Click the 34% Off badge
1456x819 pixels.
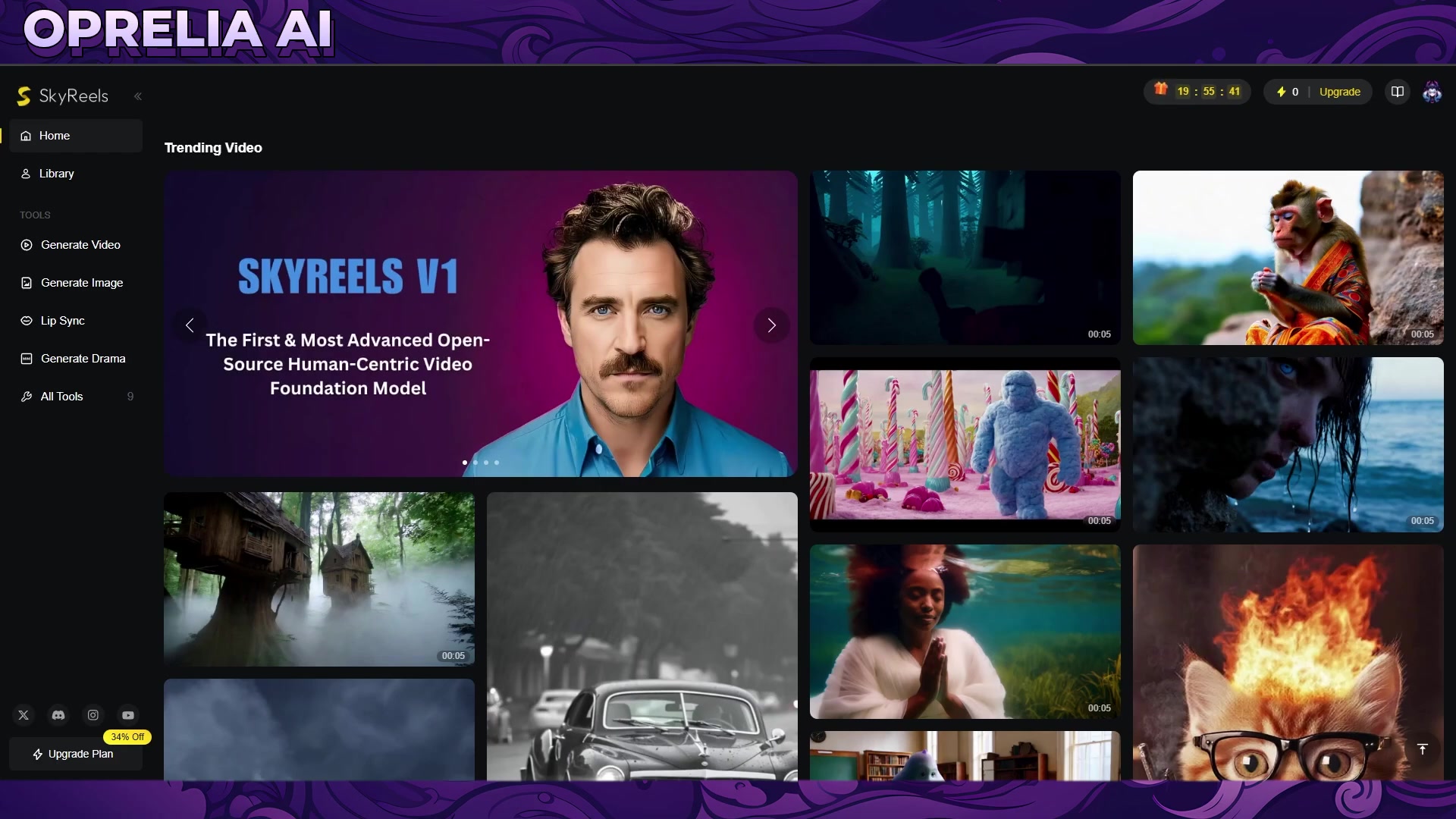127,737
